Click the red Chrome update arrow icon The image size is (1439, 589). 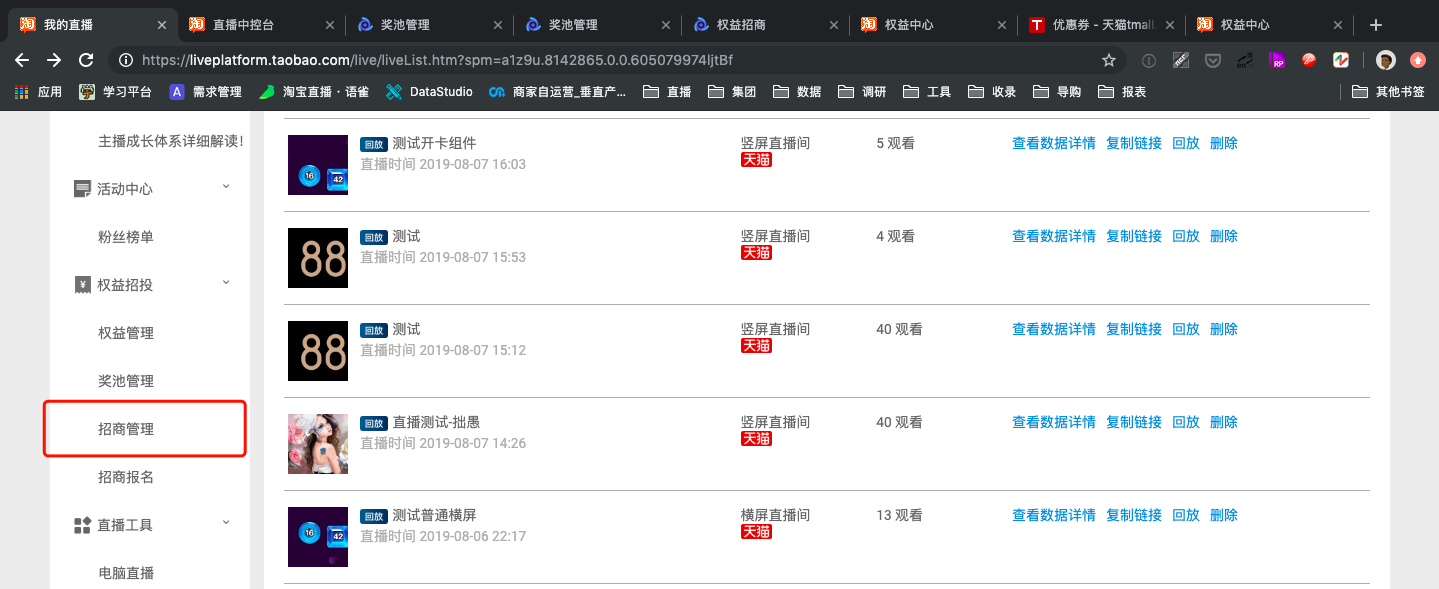coord(1418,60)
